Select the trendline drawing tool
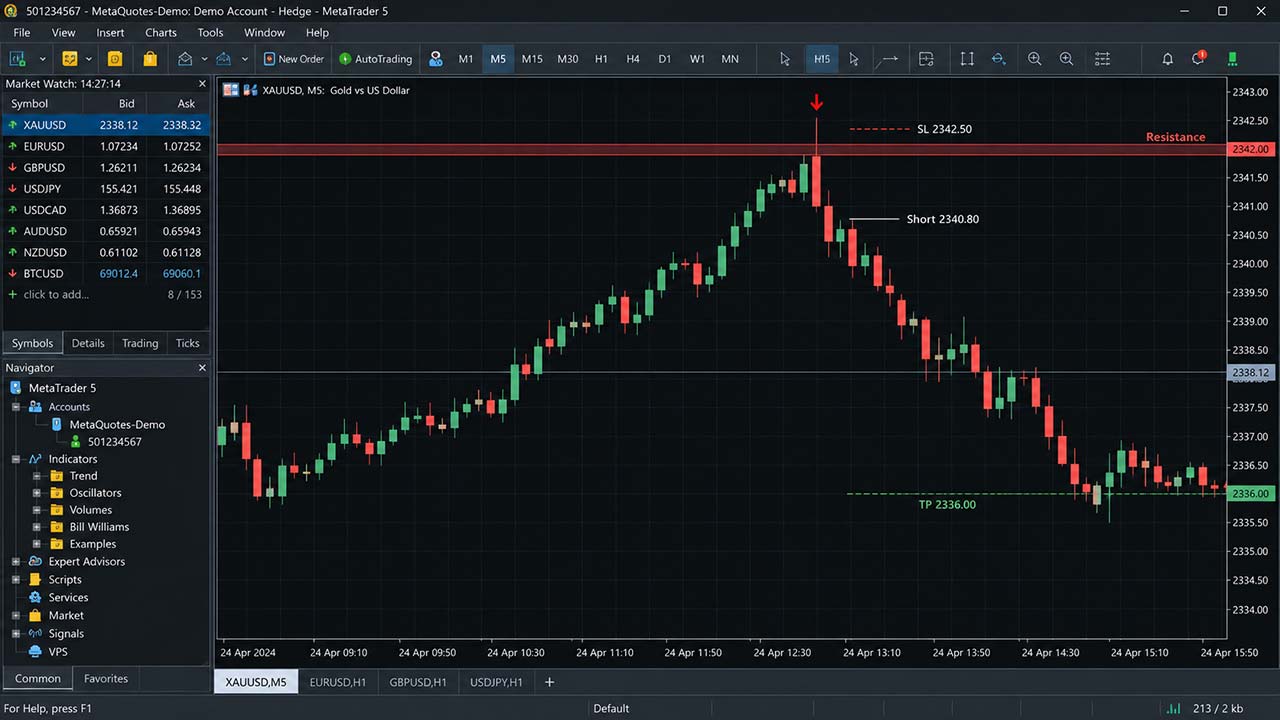The image size is (1280, 720). tap(887, 59)
